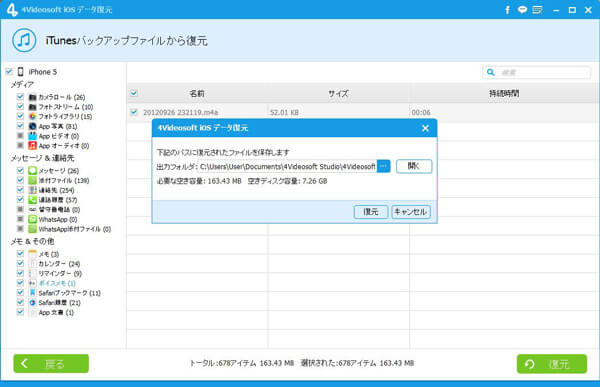This screenshot has height=387, width=600.
Task: Uncheck the 連絡先 (254) checkbox
Action: [x=20, y=190]
